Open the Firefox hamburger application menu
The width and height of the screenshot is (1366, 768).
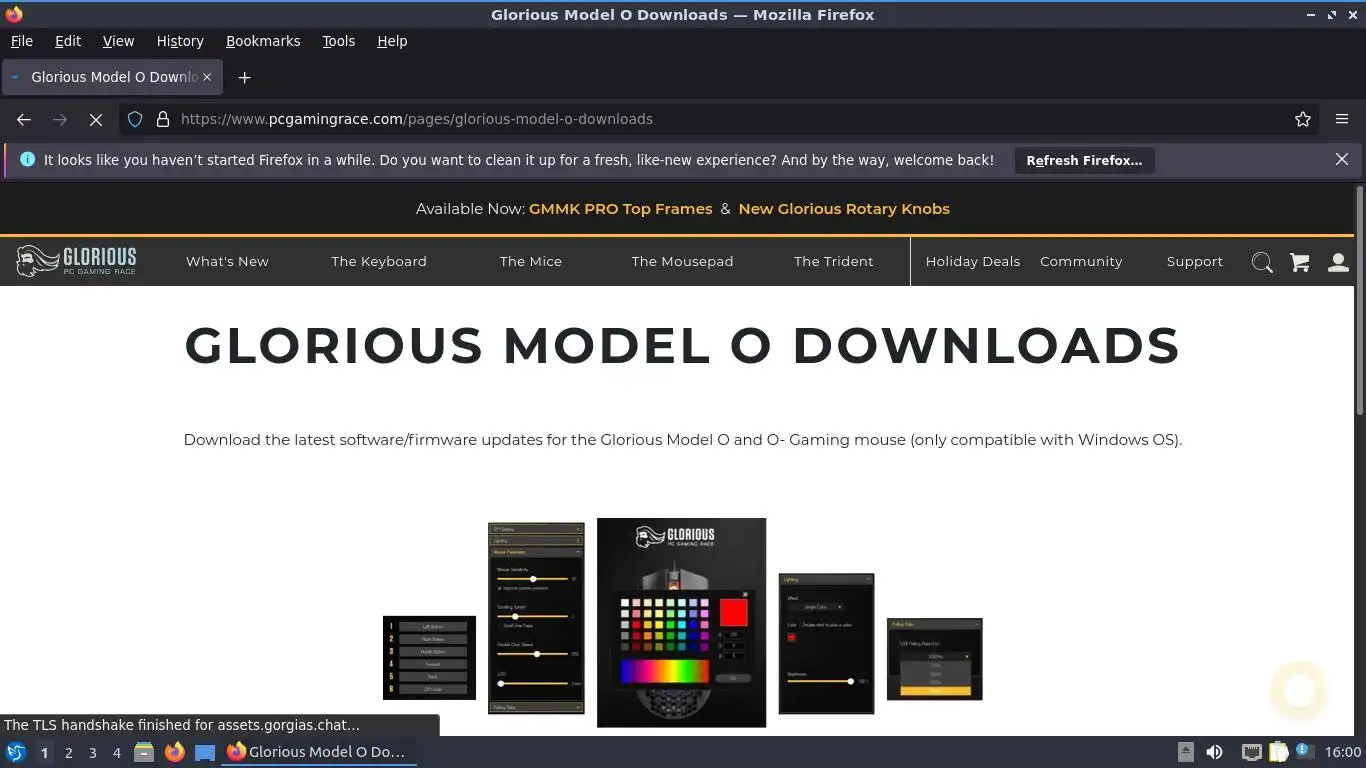(x=1342, y=119)
